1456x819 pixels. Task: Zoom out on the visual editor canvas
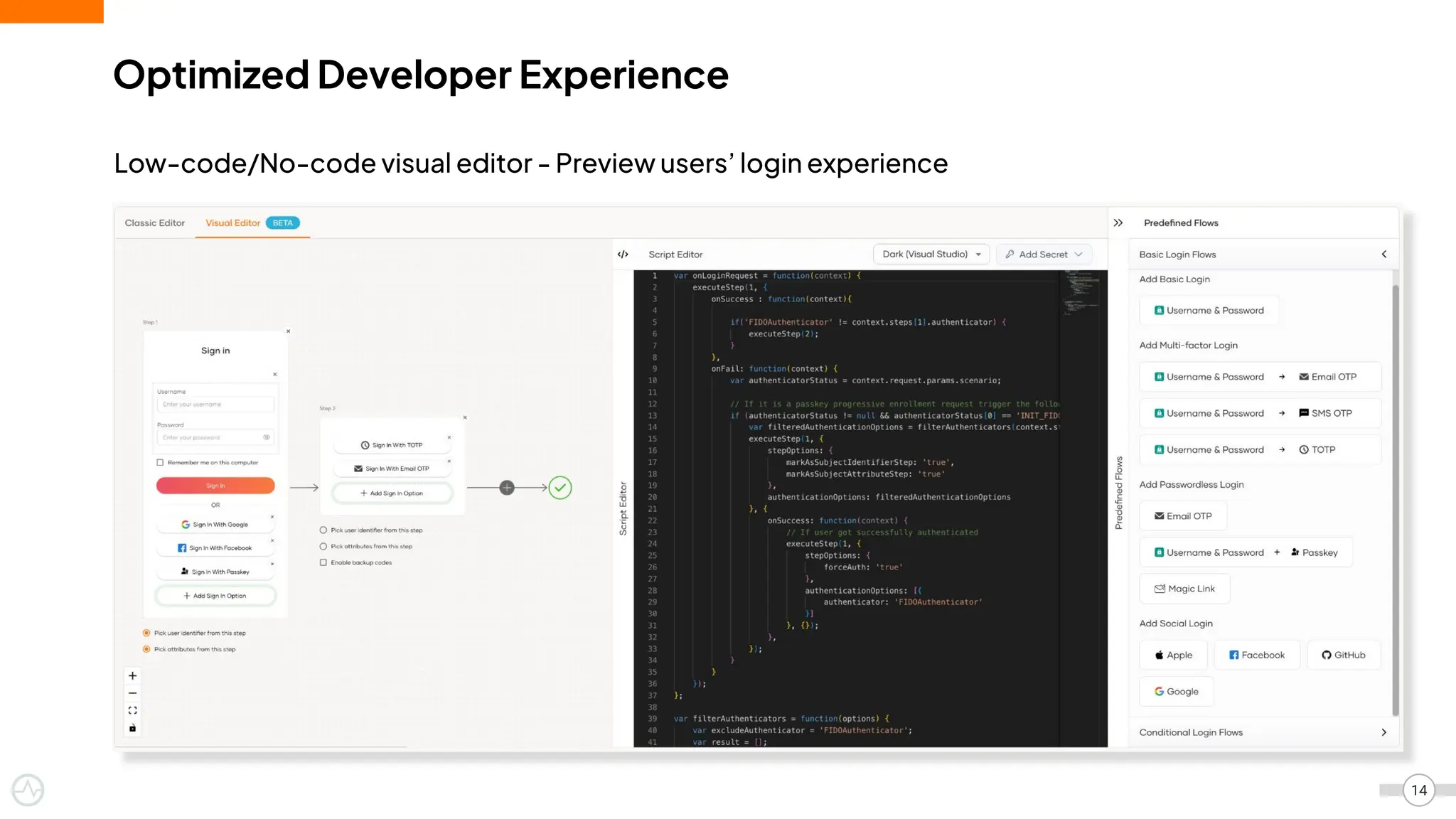click(132, 693)
